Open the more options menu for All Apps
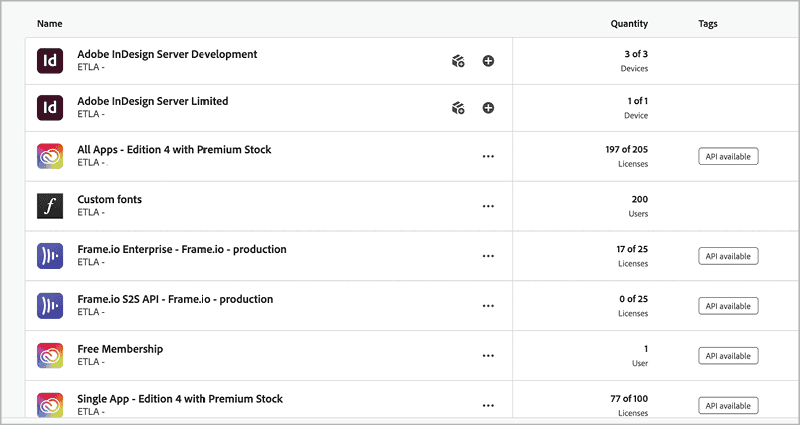This screenshot has height=425, width=800. (488, 157)
